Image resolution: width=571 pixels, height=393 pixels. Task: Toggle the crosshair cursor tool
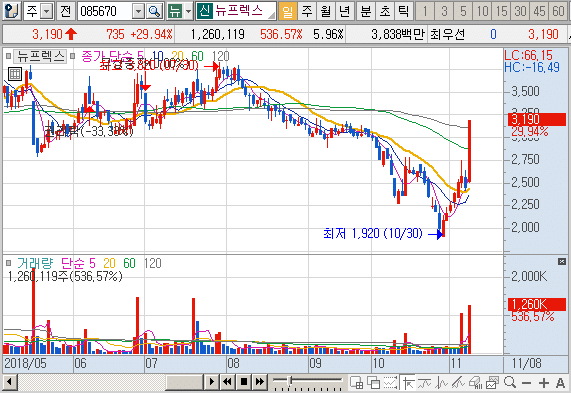click(x=408, y=383)
